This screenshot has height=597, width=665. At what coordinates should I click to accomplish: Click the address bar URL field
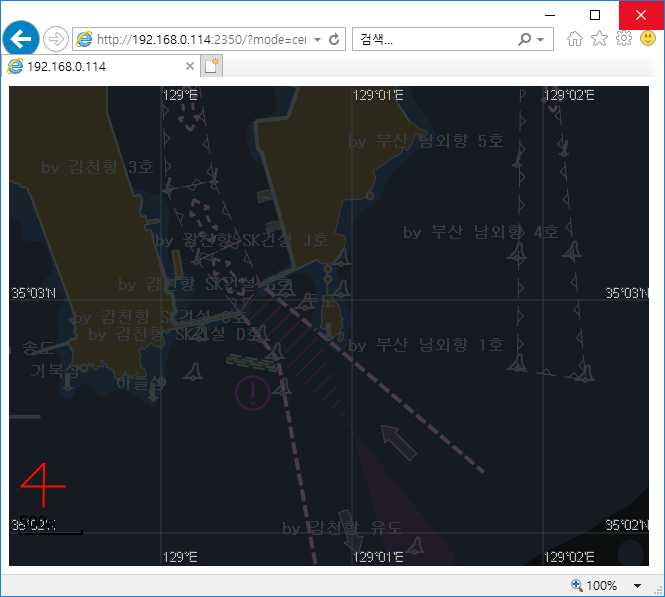click(x=200, y=40)
